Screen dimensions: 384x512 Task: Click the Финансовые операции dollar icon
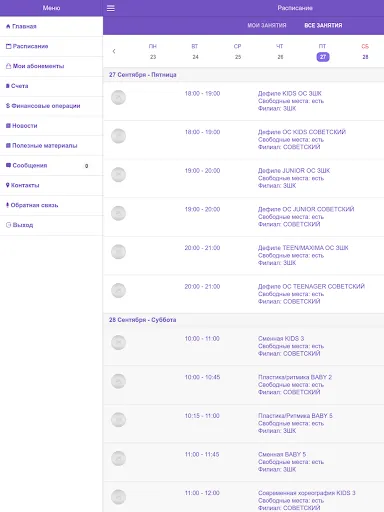point(8,106)
